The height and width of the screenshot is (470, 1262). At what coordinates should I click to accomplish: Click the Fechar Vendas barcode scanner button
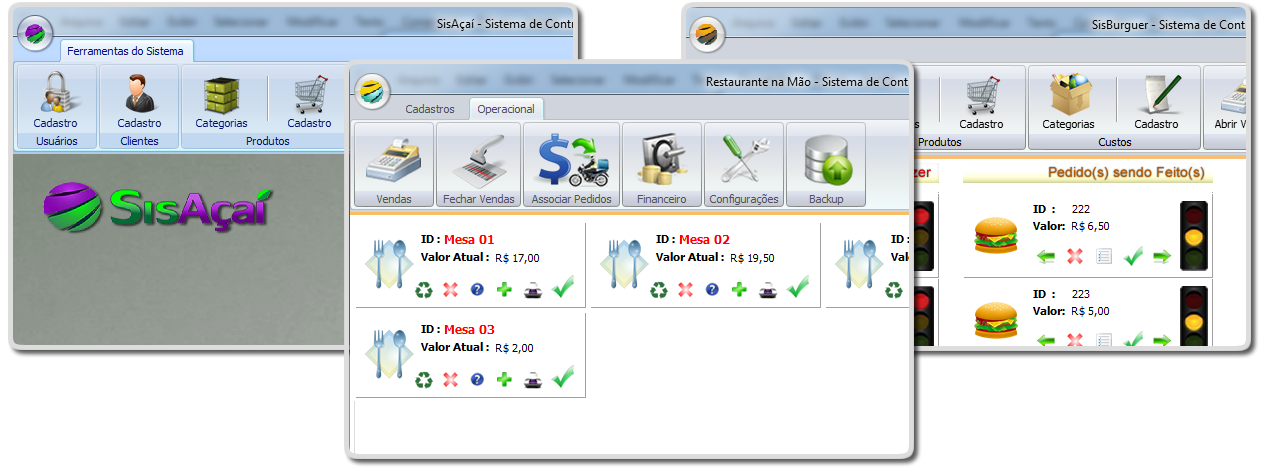(478, 165)
